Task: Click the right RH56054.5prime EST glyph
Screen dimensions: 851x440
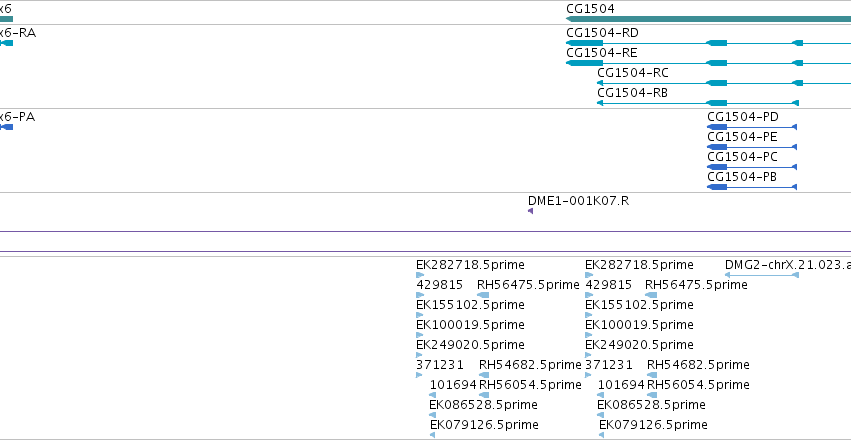Action: click(652, 395)
